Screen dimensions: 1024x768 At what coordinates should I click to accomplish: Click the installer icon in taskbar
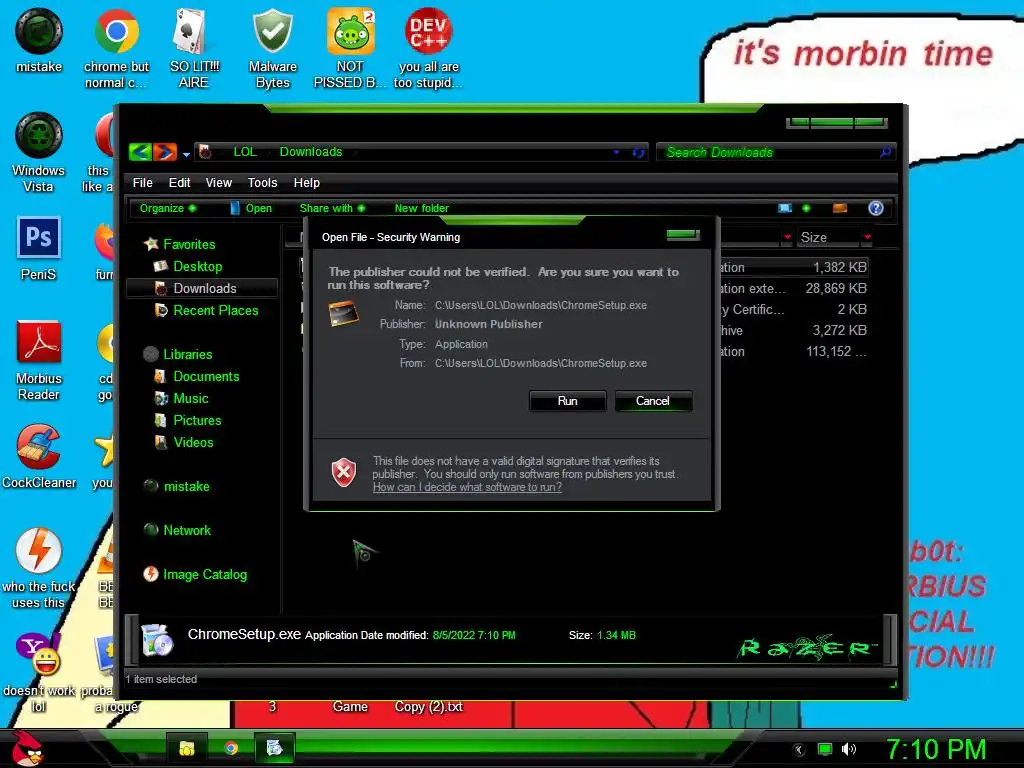[x=274, y=748]
